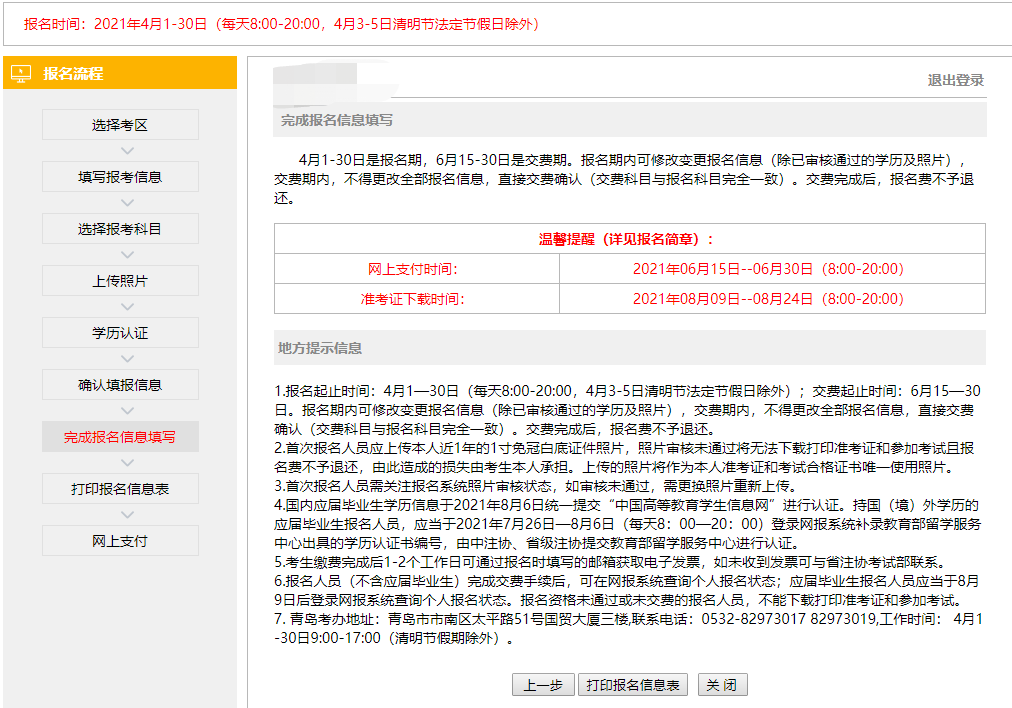The height and width of the screenshot is (708, 1012).
Task: Select the 选择报考科目 step
Action: [120, 229]
